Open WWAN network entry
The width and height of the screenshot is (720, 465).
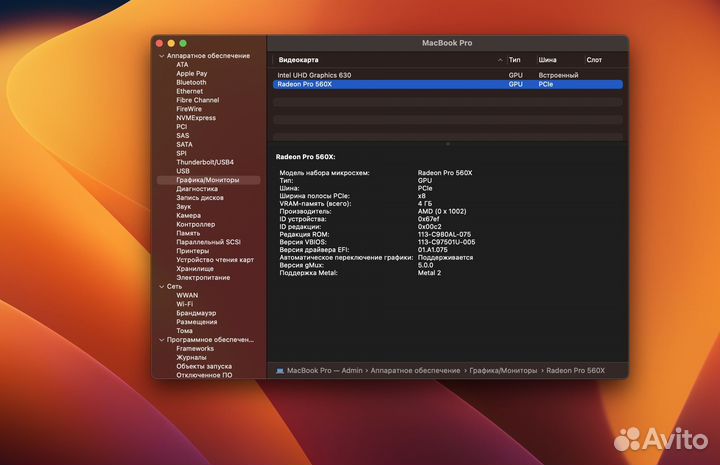point(187,296)
